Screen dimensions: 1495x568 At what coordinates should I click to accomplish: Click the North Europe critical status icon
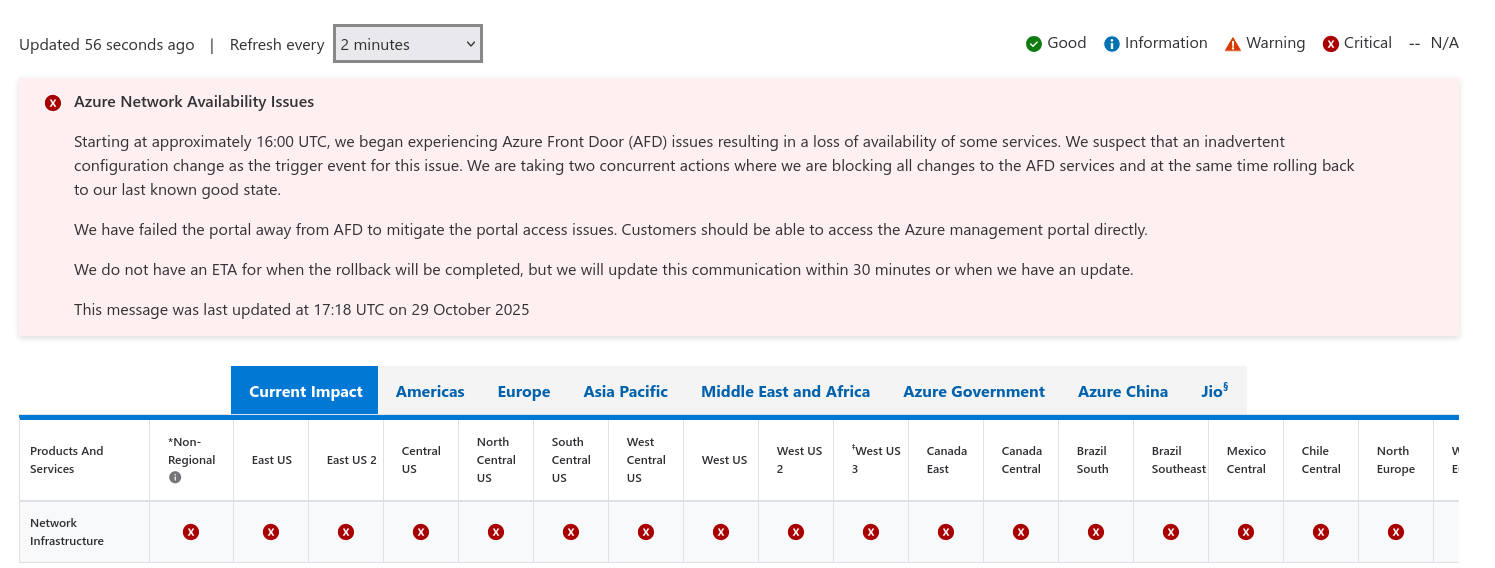click(x=1396, y=532)
